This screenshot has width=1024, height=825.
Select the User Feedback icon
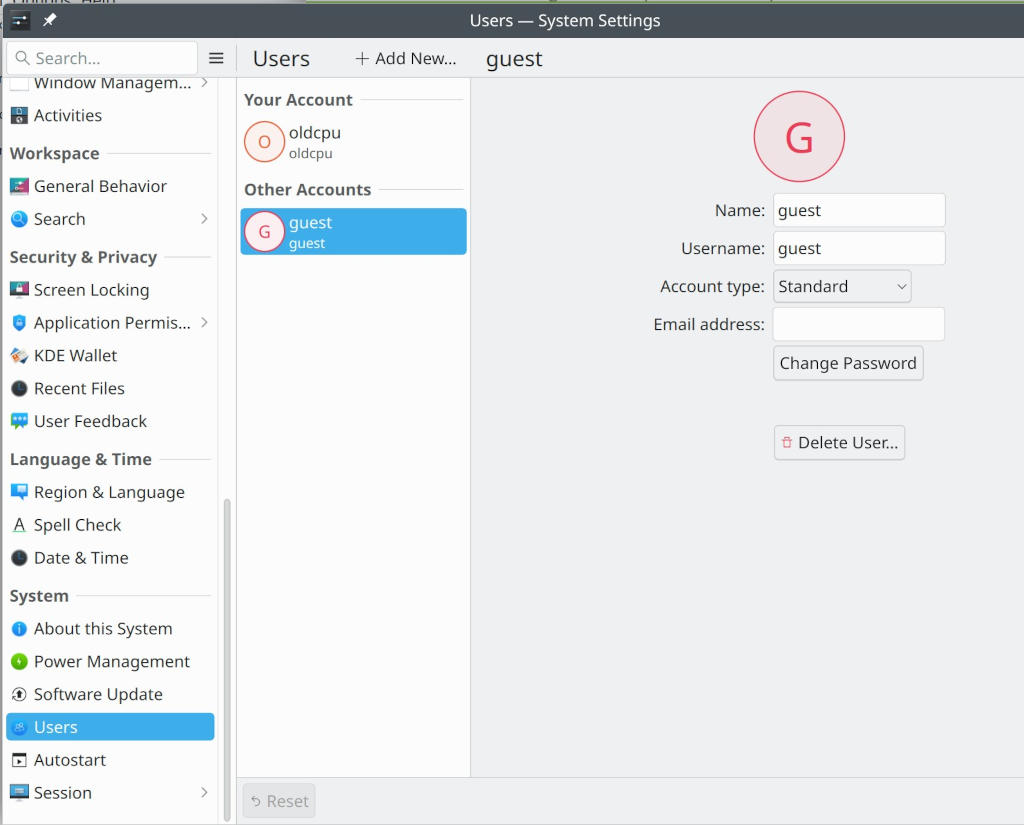click(19, 422)
